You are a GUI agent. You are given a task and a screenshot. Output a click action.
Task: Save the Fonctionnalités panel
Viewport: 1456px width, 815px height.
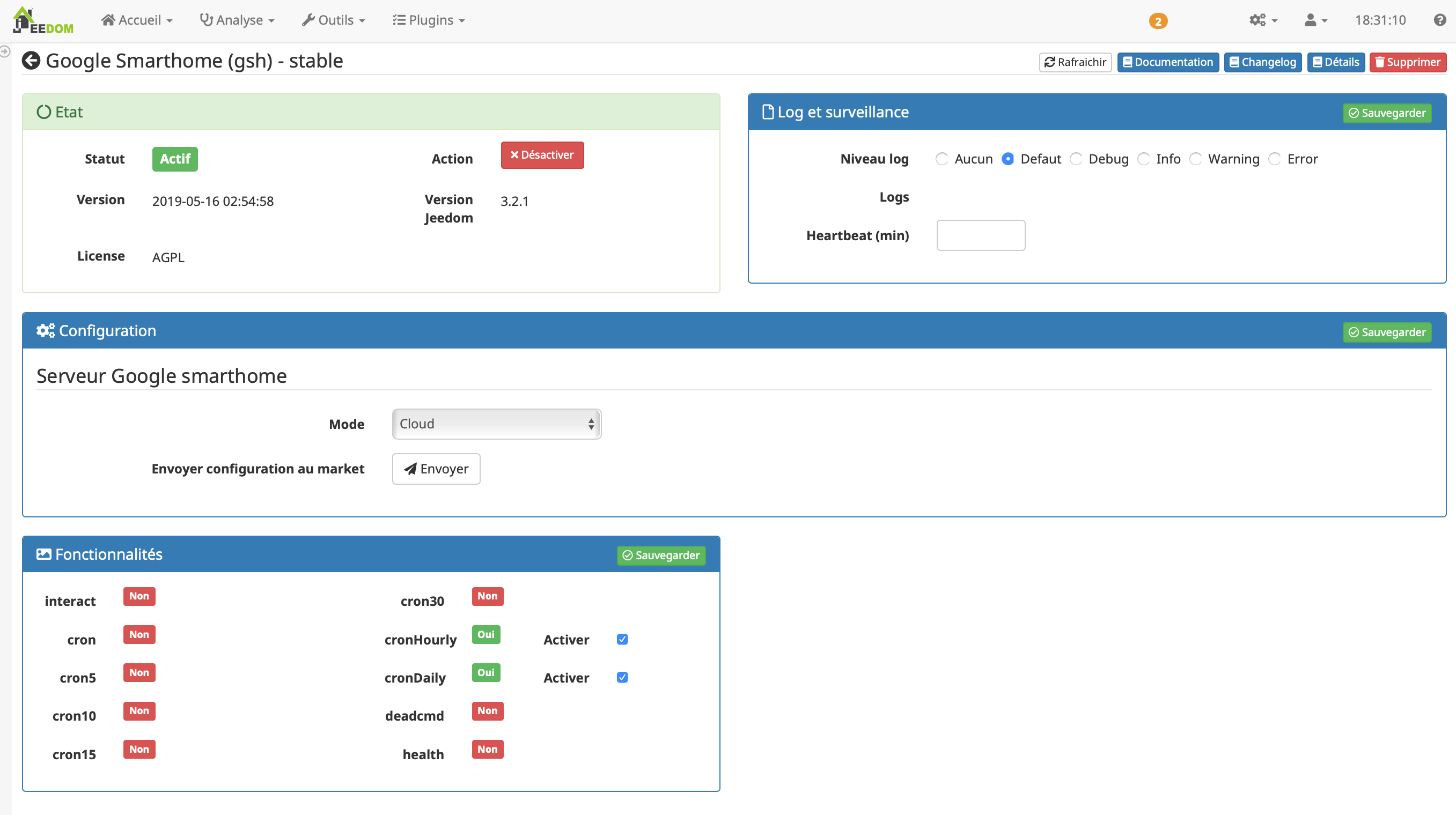point(661,555)
